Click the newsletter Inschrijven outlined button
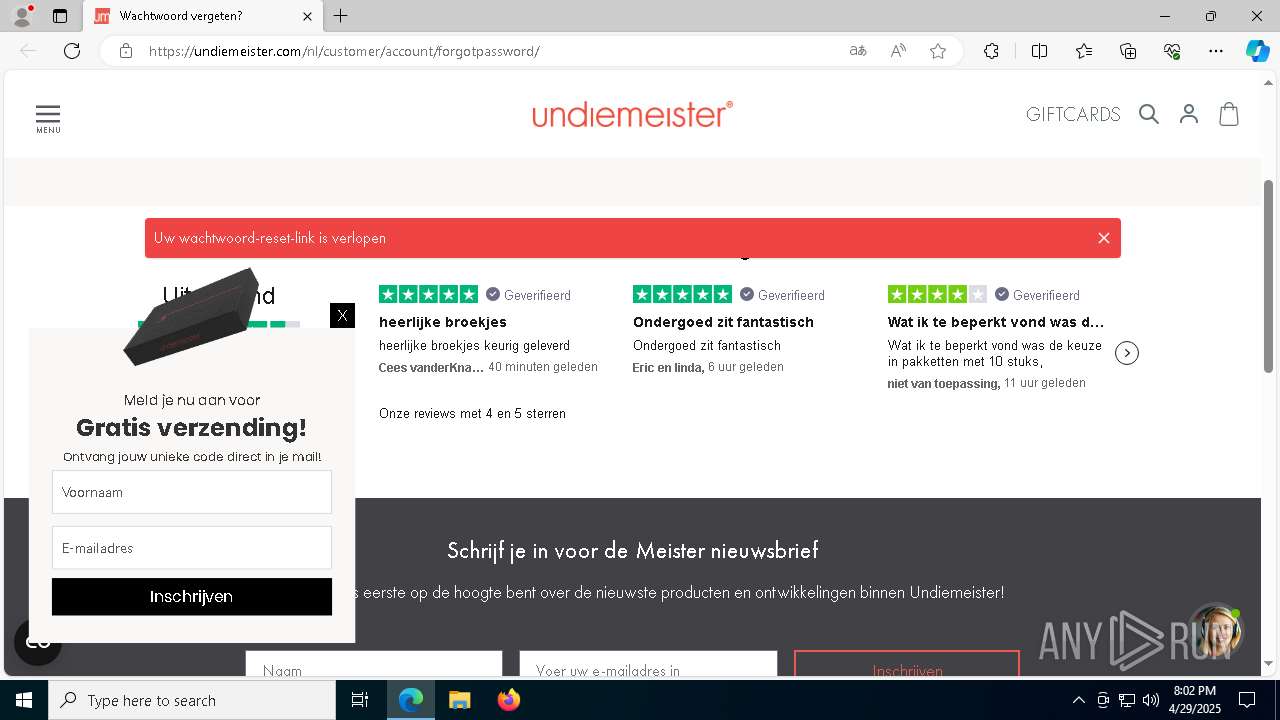This screenshot has width=1280, height=720. pyautogui.click(x=907, y=666)
